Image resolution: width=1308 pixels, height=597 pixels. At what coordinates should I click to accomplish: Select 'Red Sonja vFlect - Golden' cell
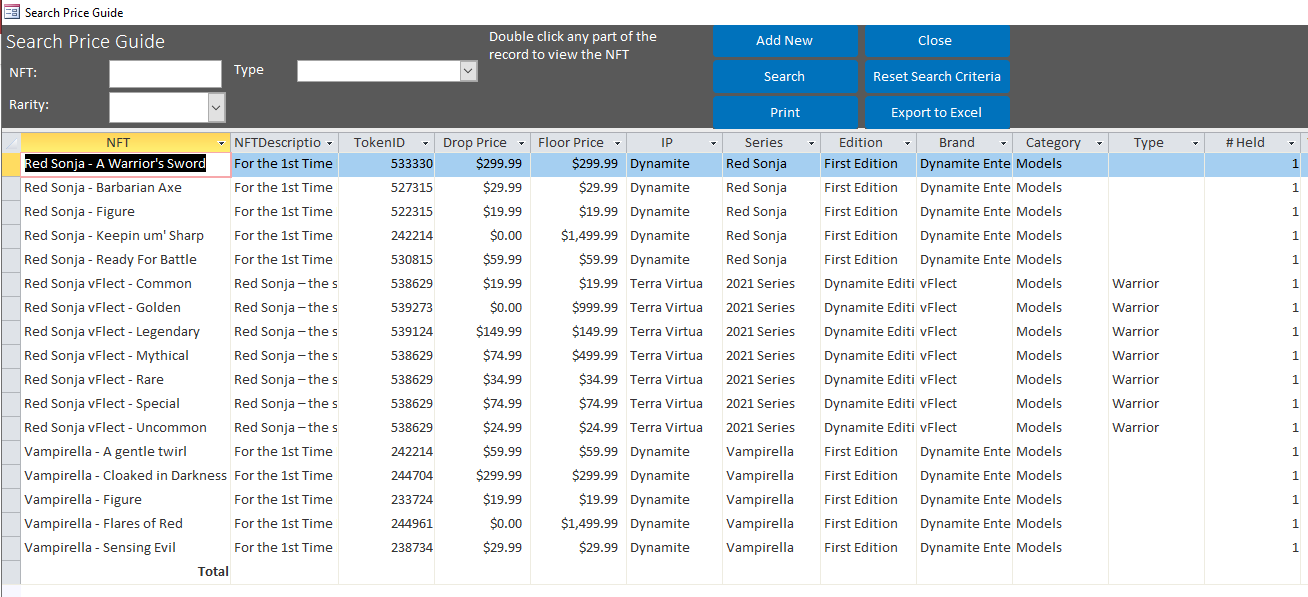pyautogui.click(x=126, y=308)
